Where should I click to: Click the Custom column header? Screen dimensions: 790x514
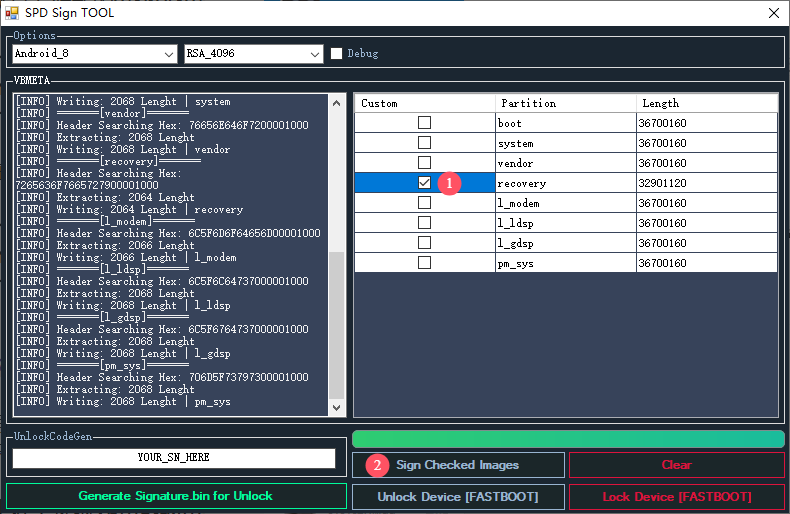click(x=425, y=103)
